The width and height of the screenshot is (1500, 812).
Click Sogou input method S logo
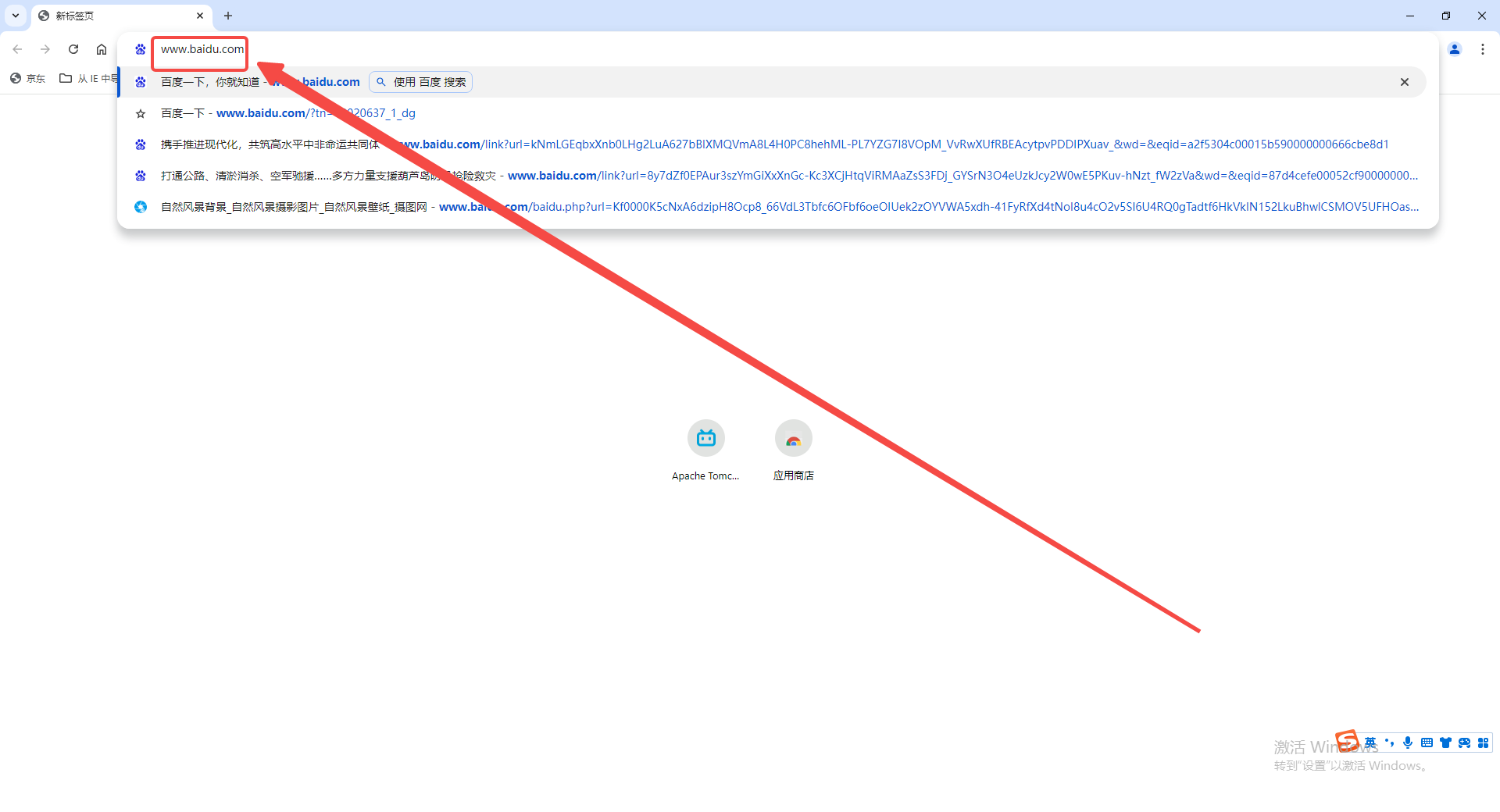(1348, 740)
